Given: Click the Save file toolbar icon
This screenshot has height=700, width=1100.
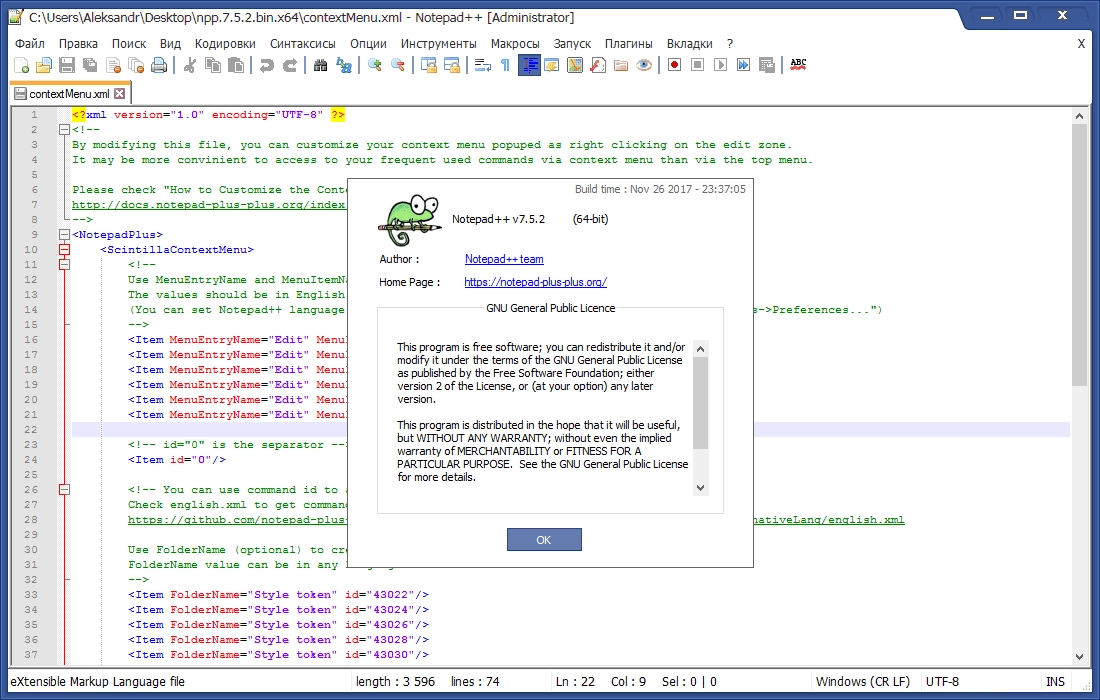Looking at the screenshot, I should [67, 65].
